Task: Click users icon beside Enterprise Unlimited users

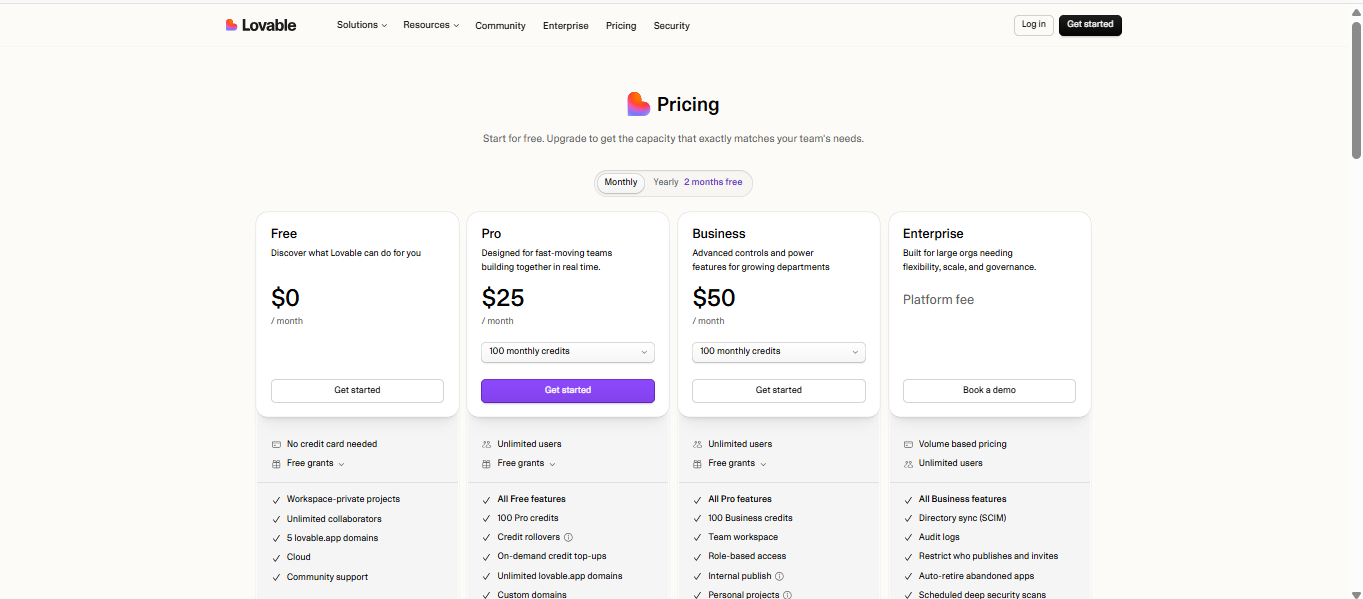Action: click(908, 464)
